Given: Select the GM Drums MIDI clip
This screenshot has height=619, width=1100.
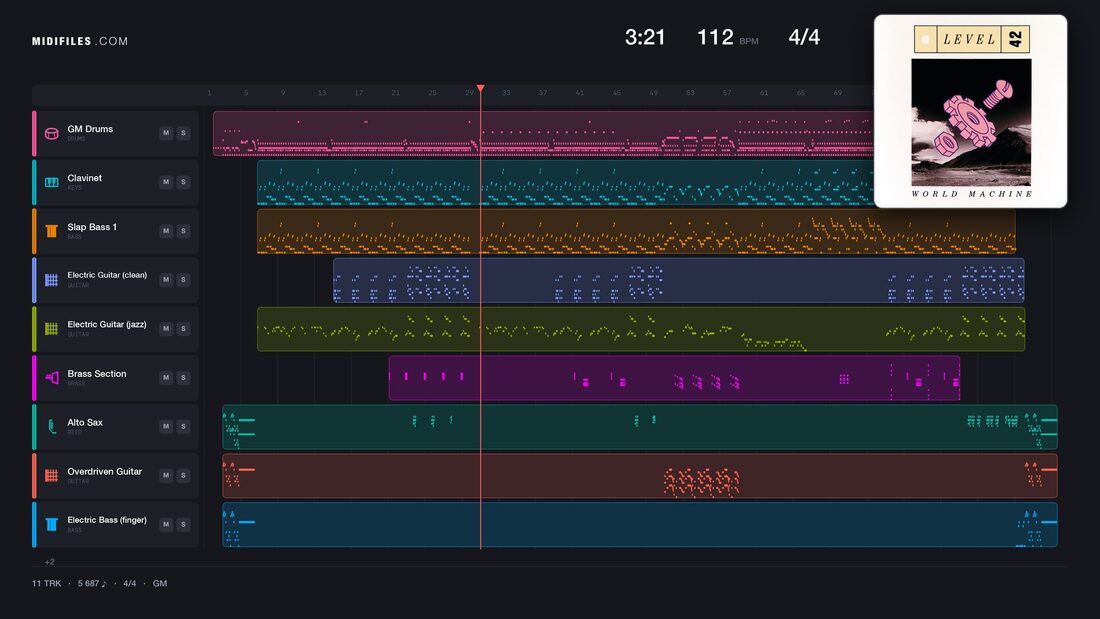Looking at the screenshot, I should tap(544, 133).
